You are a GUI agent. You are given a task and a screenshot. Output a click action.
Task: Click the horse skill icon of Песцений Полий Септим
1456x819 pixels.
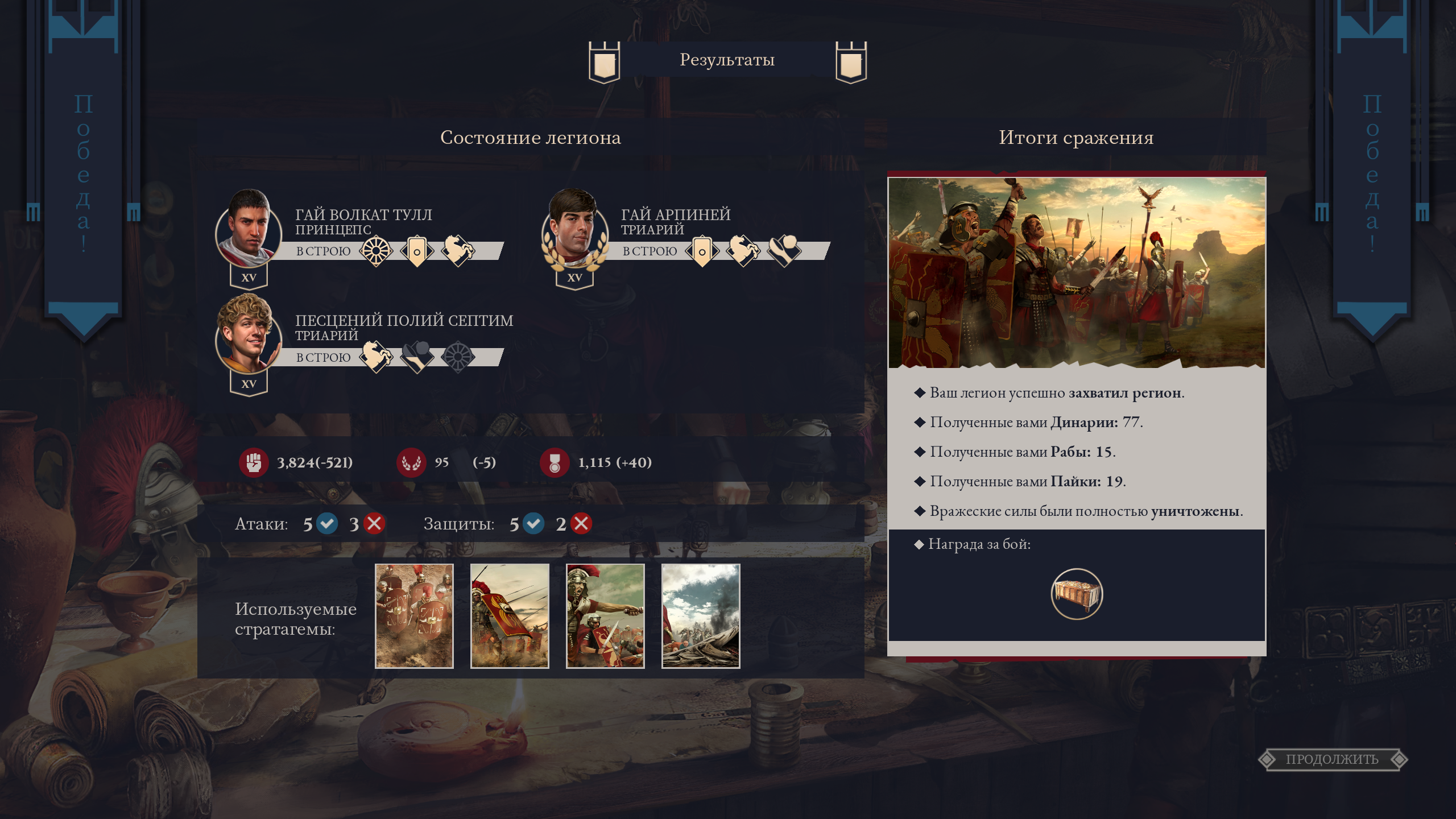pos(376,357)
